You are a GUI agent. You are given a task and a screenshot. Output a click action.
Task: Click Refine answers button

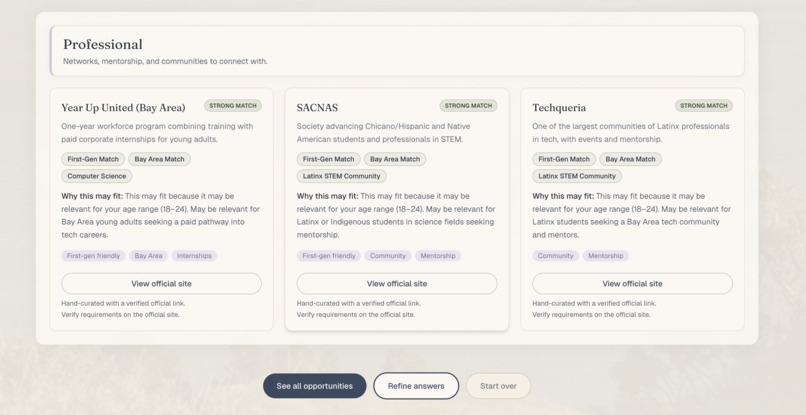(416, 386)
